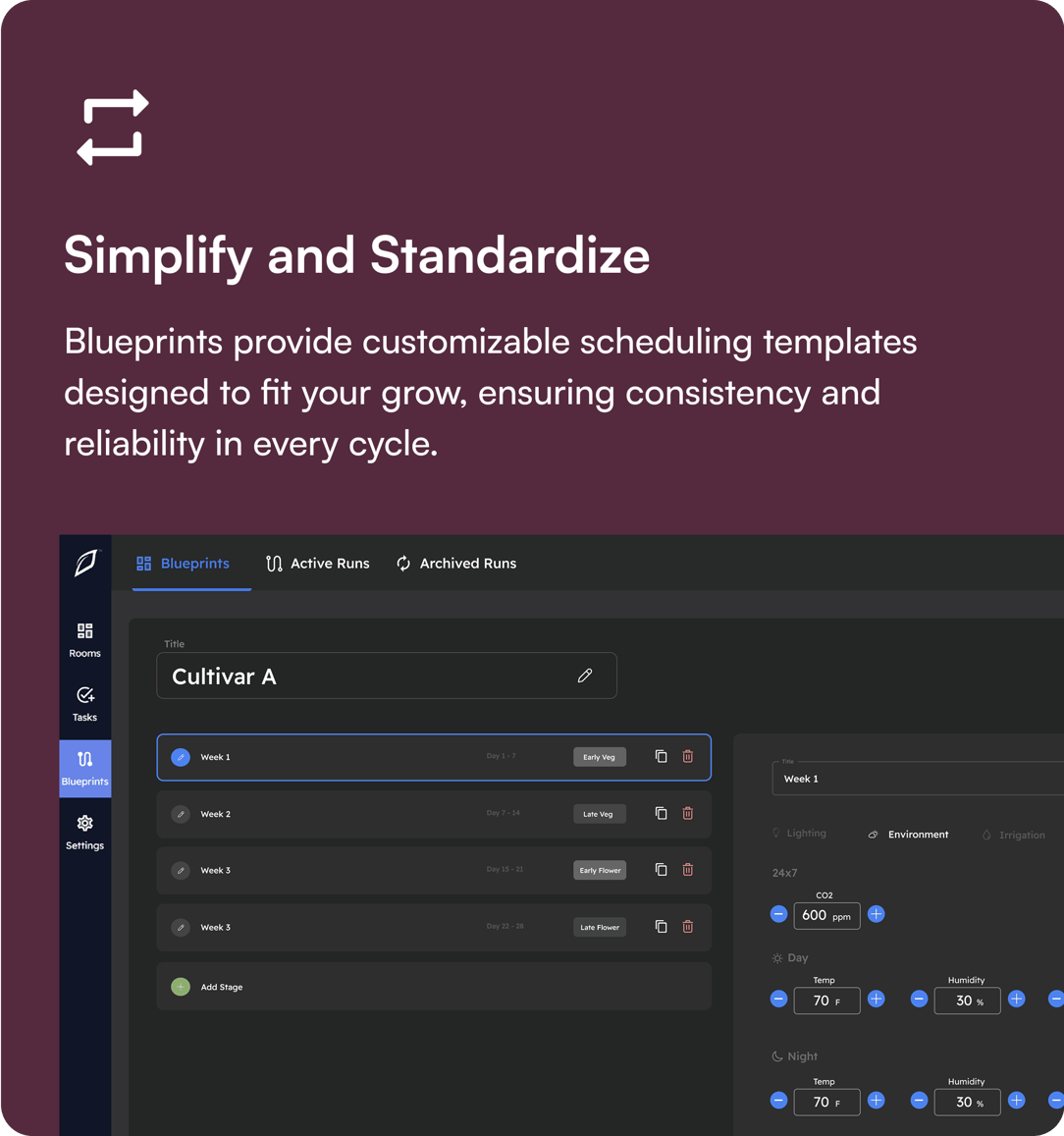Increase Night Humidity value
Image resolution: width=1064 pixels, height=1136 pixels.
click(1016, 1101)
